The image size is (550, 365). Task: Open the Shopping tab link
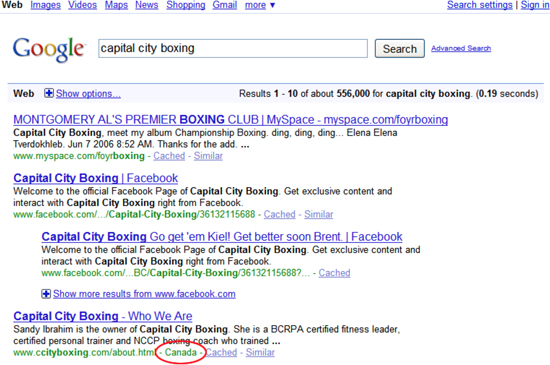(x=186, y=5)
